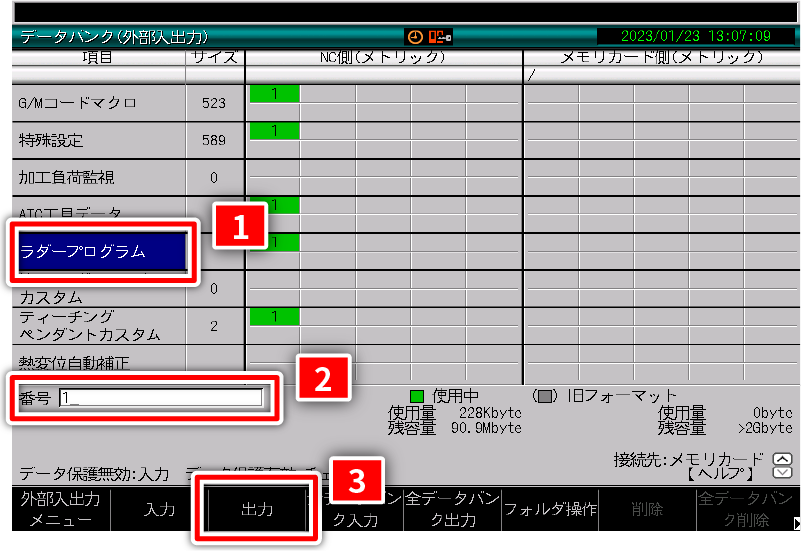Select the 出力 softkey

click(x=257, y=509)
